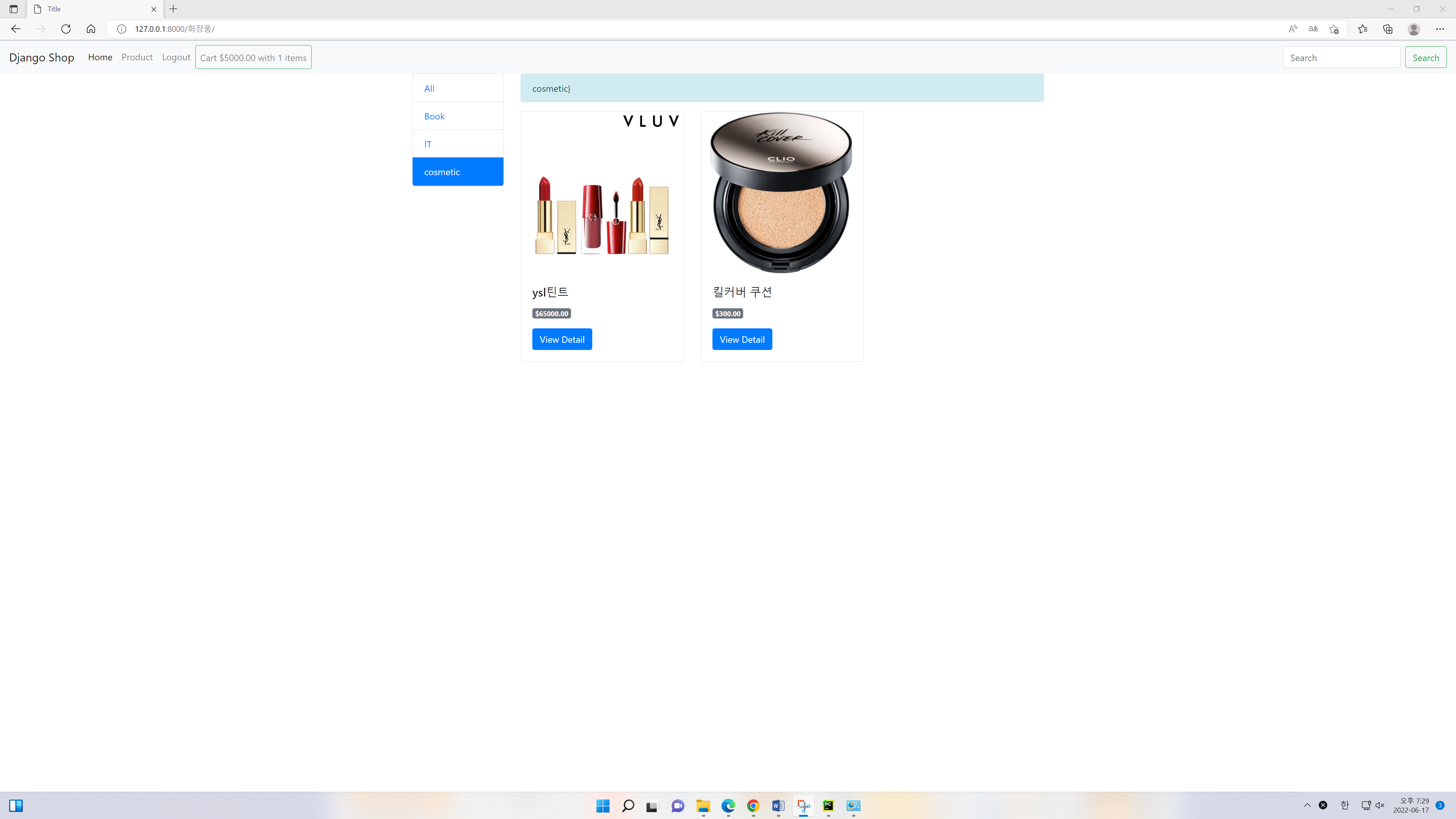Refresh the current page
Screen dimensions: 1456x819
(66, 28)
